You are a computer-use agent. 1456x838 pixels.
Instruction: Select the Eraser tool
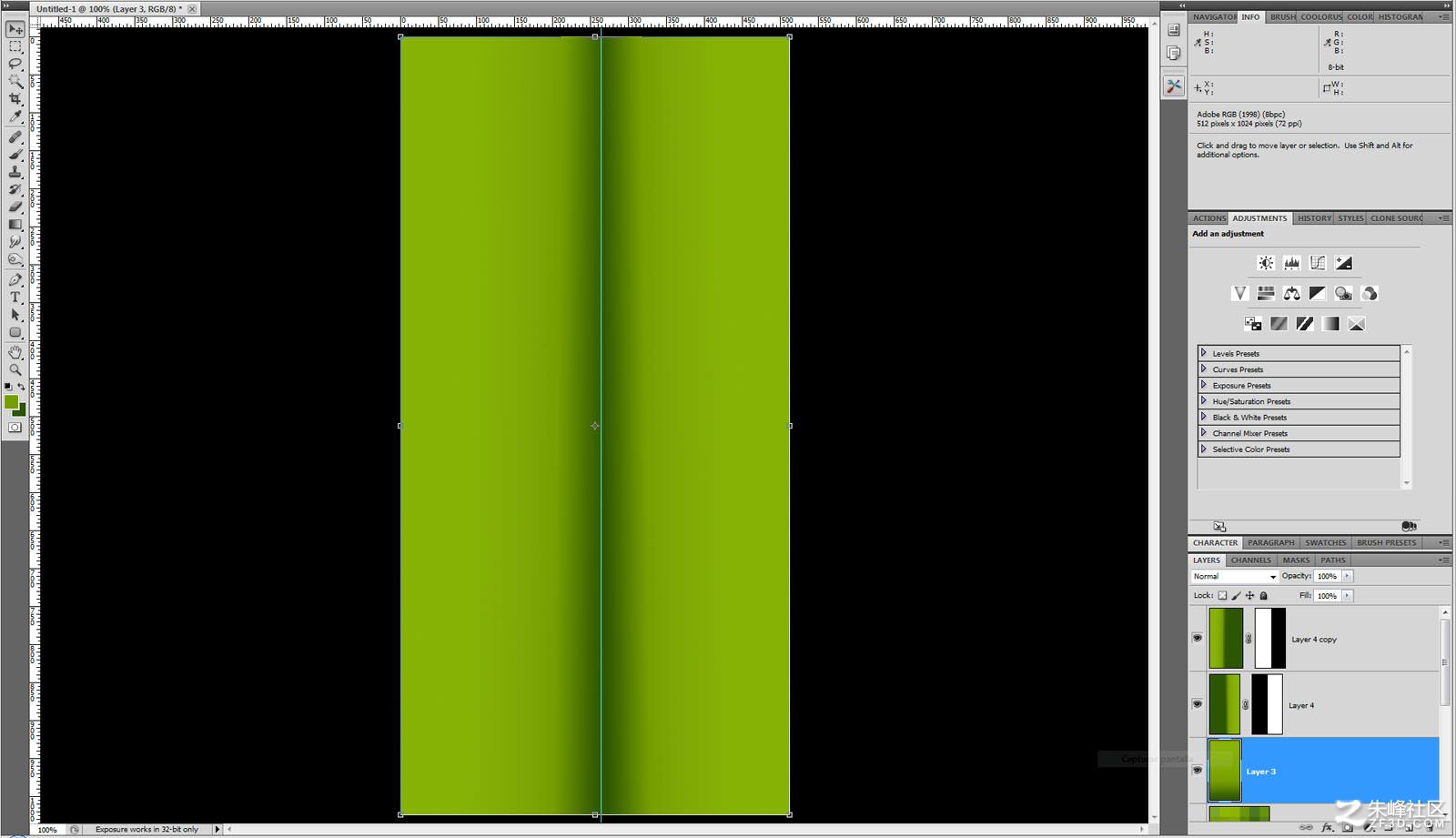tap(15, 207)
